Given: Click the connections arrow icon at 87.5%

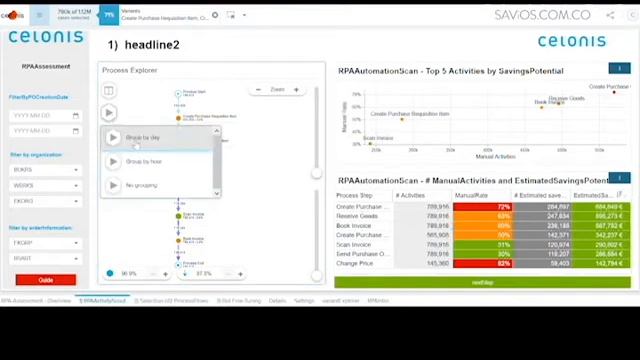Looking at the screenshot, I should [x=185, y=274].
